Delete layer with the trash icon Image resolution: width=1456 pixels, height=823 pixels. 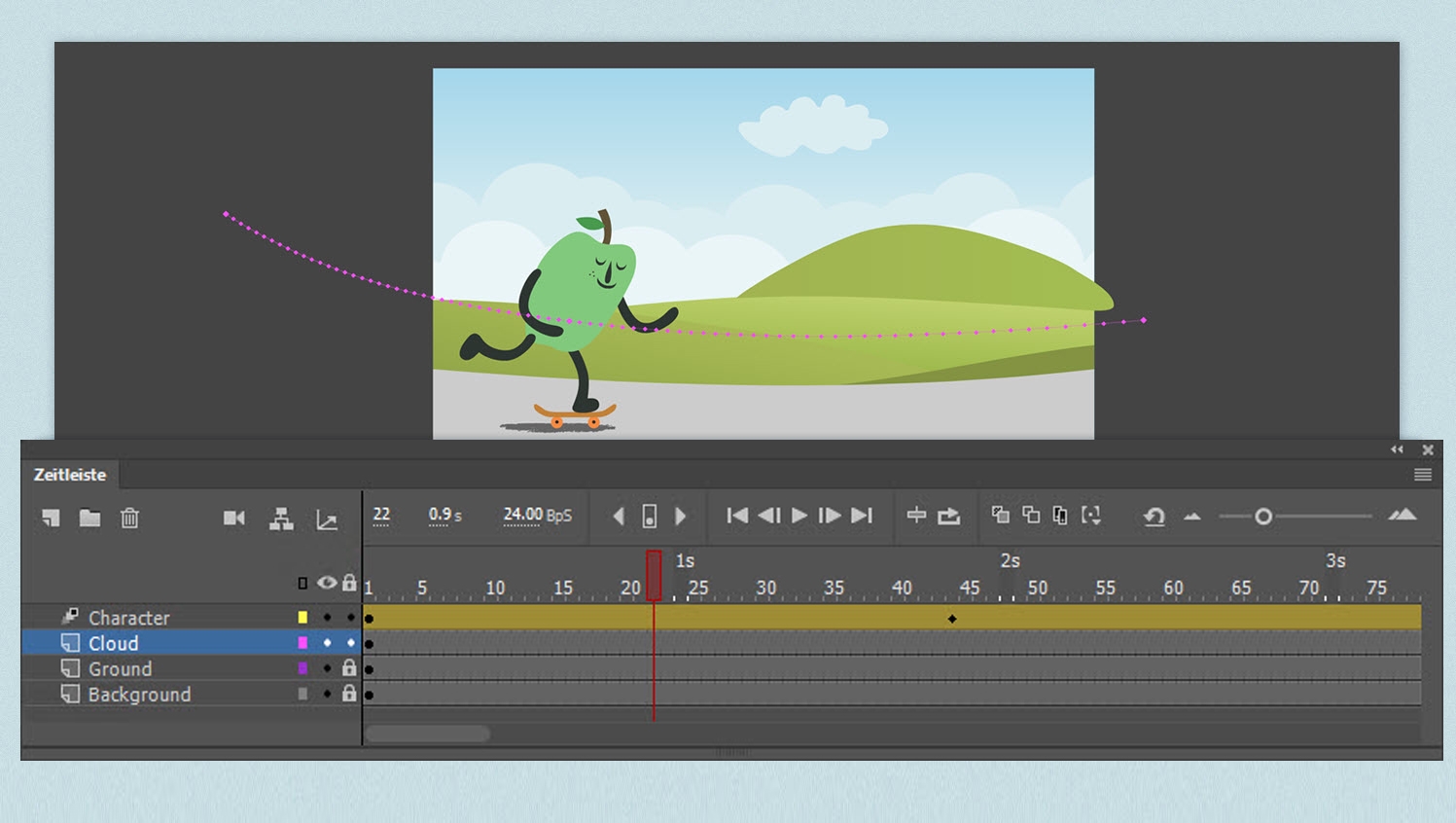[129, 518]
